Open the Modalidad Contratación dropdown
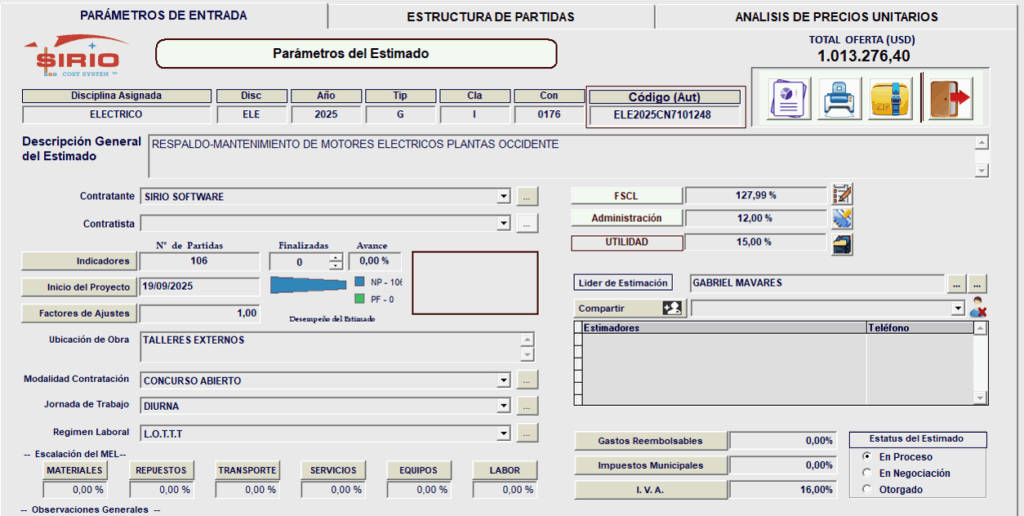Image resolution: width=1024 pixels, height=516 pixels. [504, 381]
